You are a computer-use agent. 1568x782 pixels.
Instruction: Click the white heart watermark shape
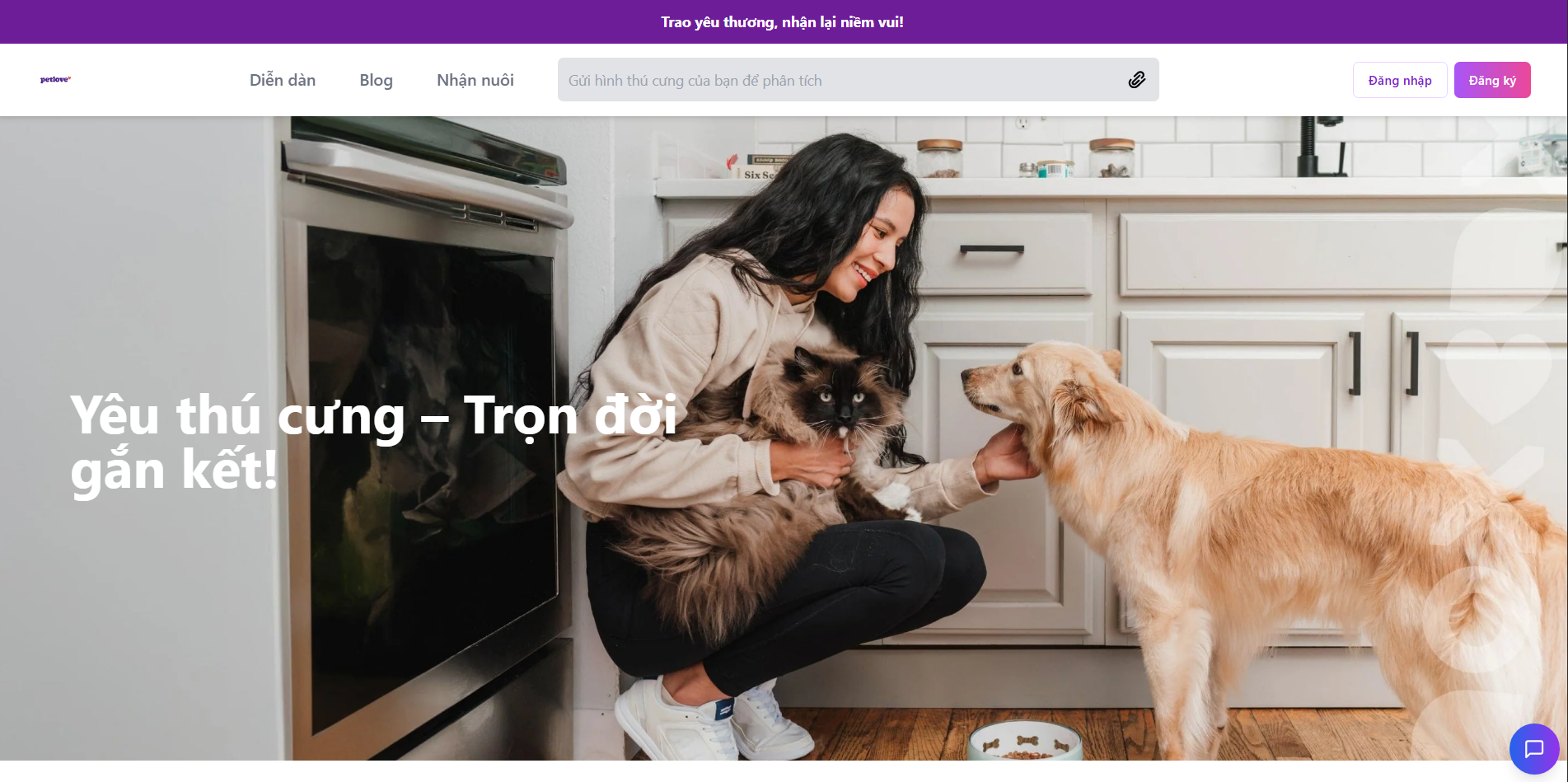pos(1495,375)
